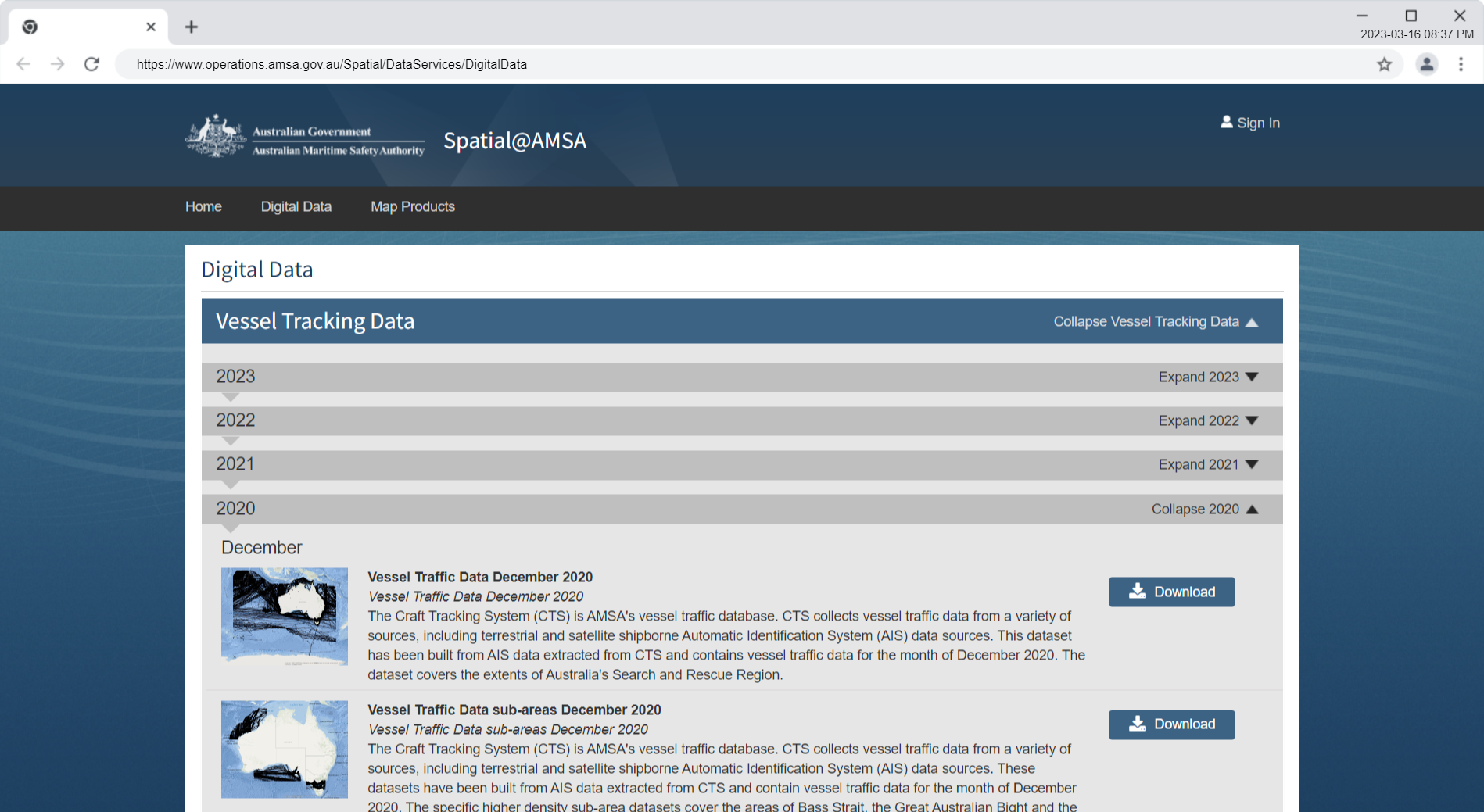Close the current browser tab
Screen dimensions: 1484x812
[x=151, y=27]
